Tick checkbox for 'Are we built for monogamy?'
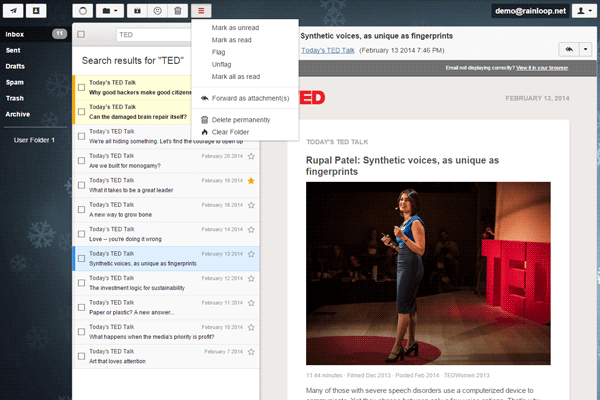Screen dimensions: 600x400 point(81,162)
